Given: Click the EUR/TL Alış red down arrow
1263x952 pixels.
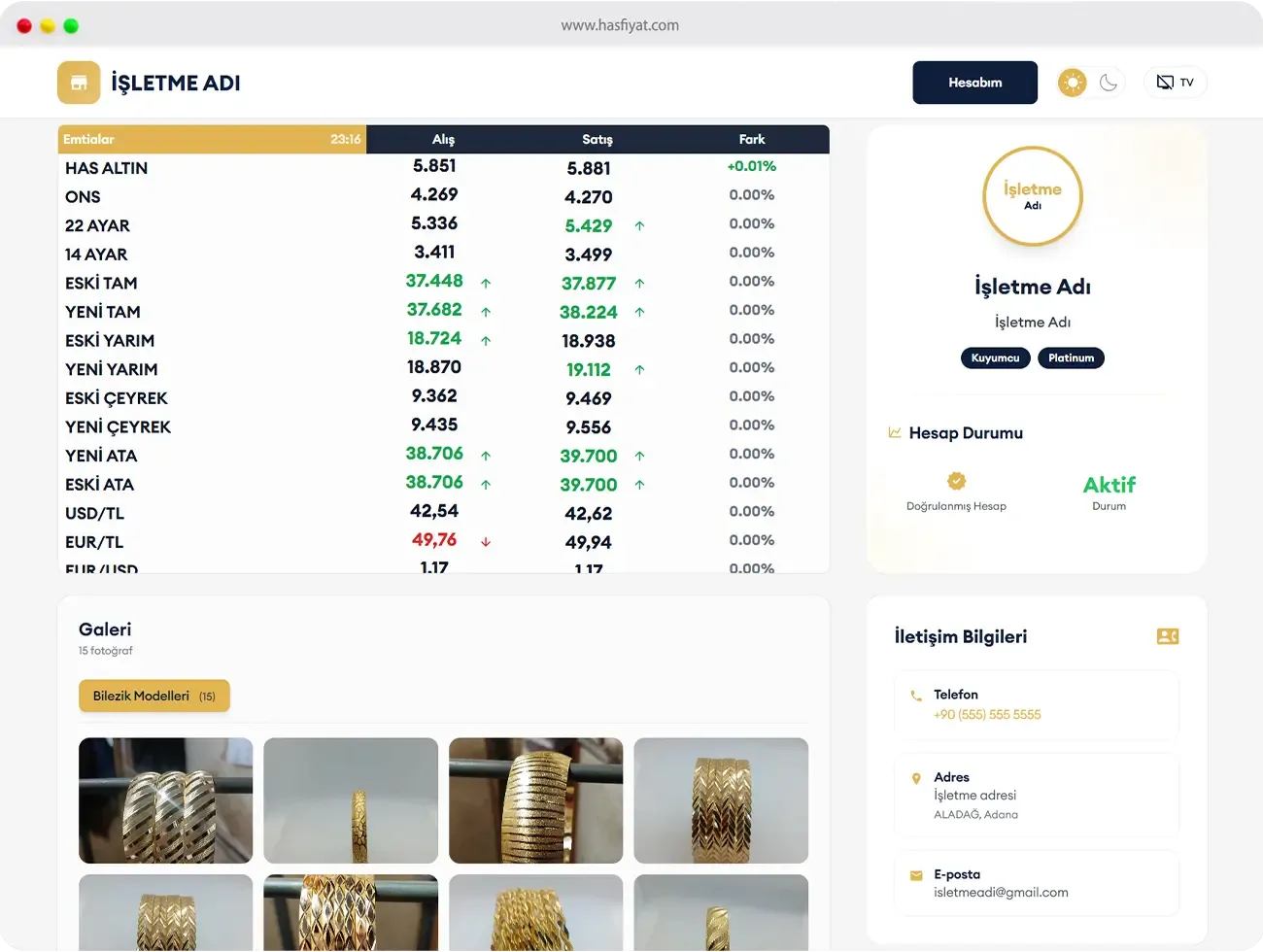Looking at the screenshot, I should [486, 542].
